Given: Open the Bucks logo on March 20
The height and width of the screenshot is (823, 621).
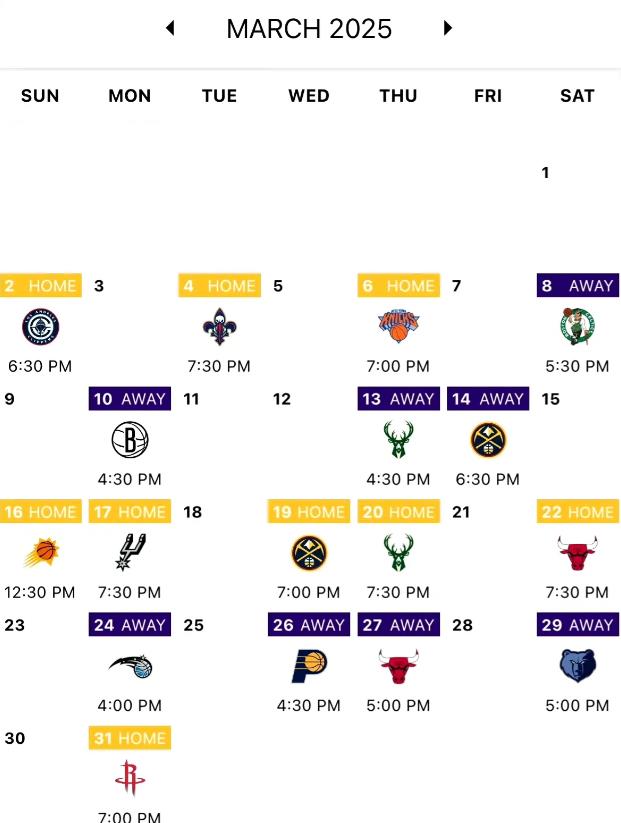Looking at the screenshot, I should (x=398, y=552).
